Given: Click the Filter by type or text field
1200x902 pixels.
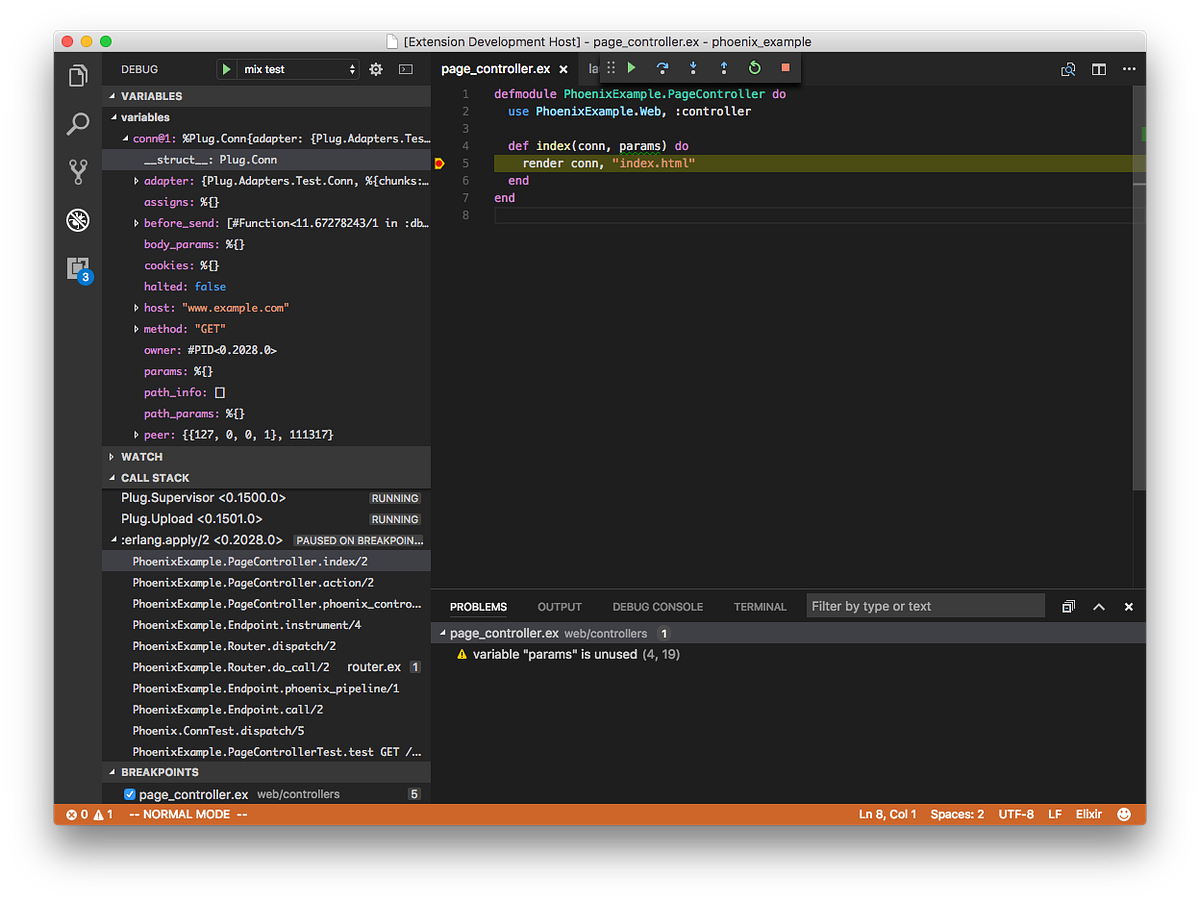Looking at the screenshot, I should tap(924, 605).
